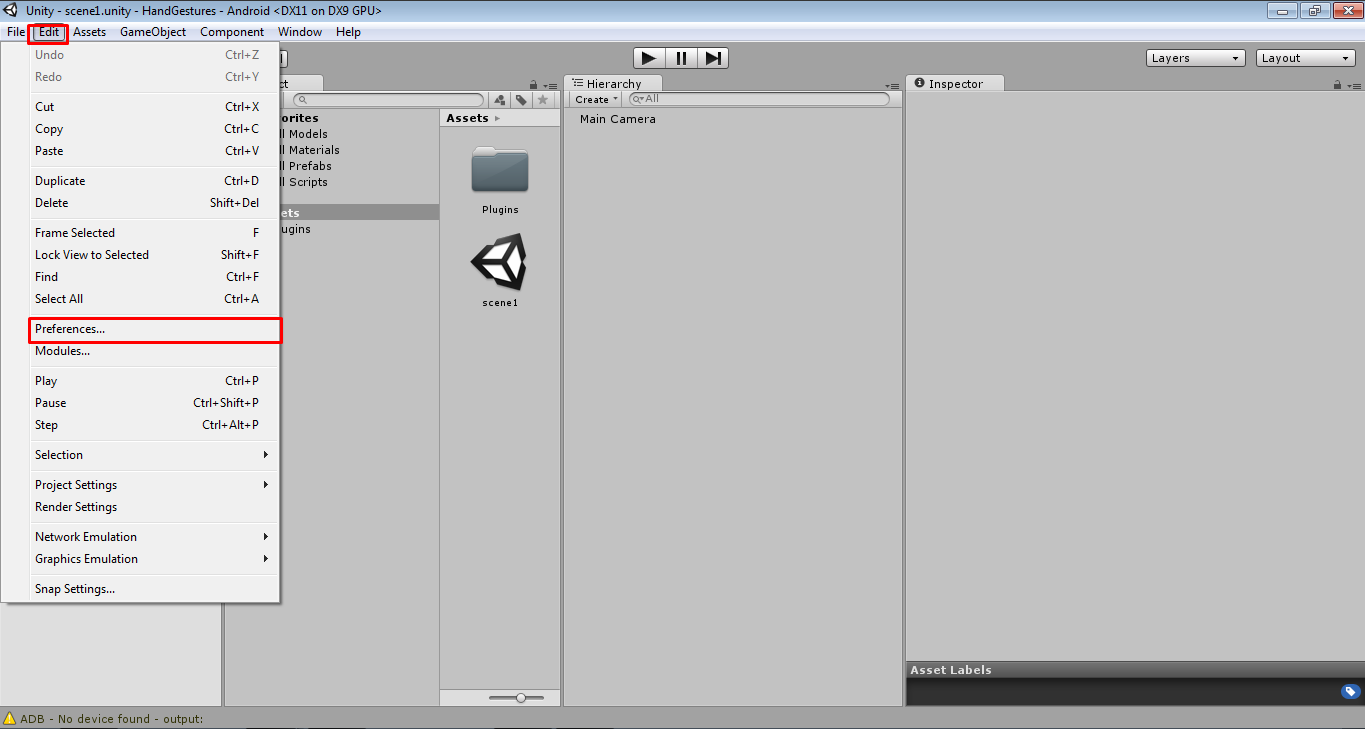
Task: Open the Window menu
Action: tap(300, 32)
